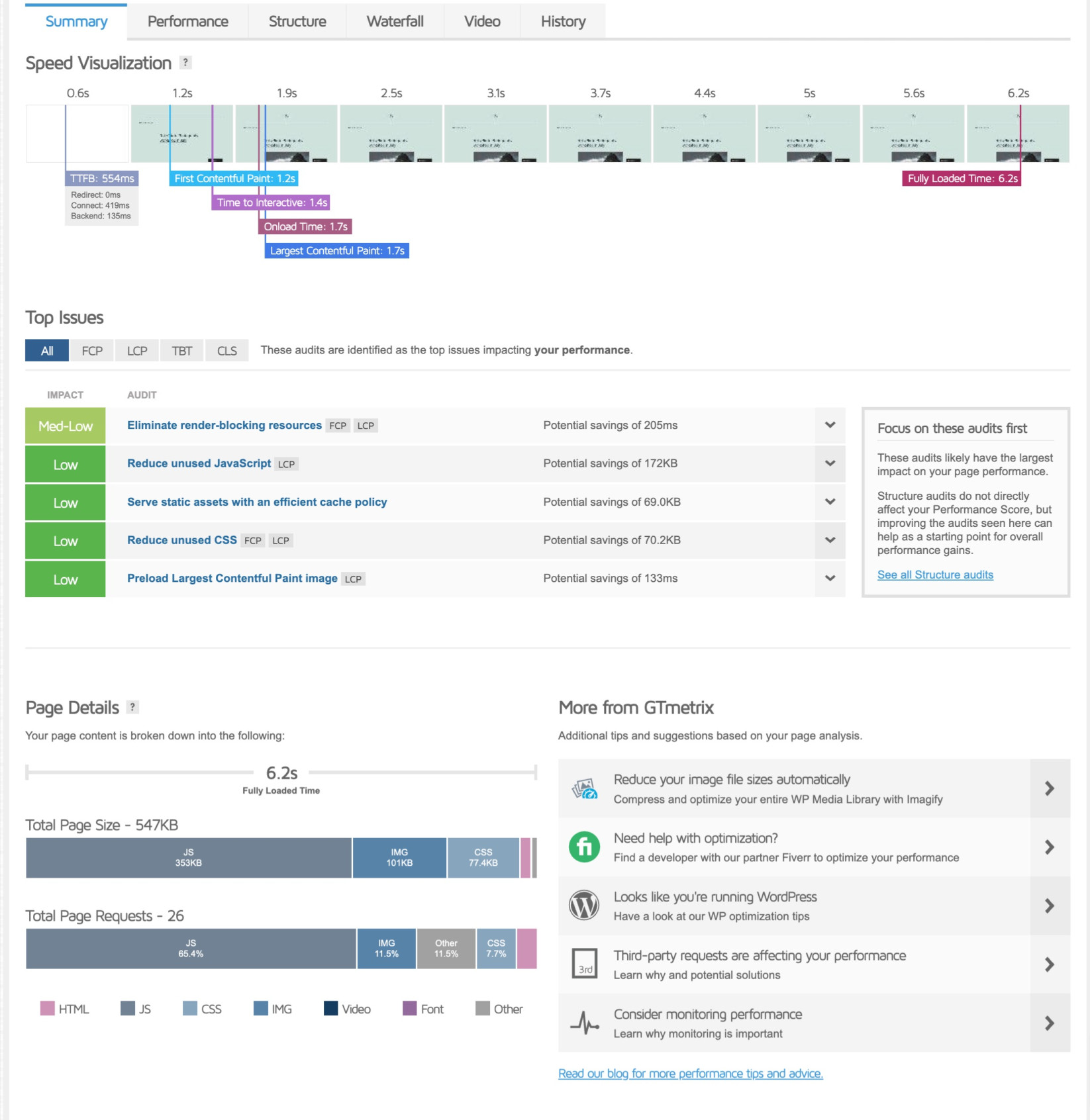
Task: Open Eliminate render-blocking resources link
Action: pyautogui.click(x=224, y=425)
